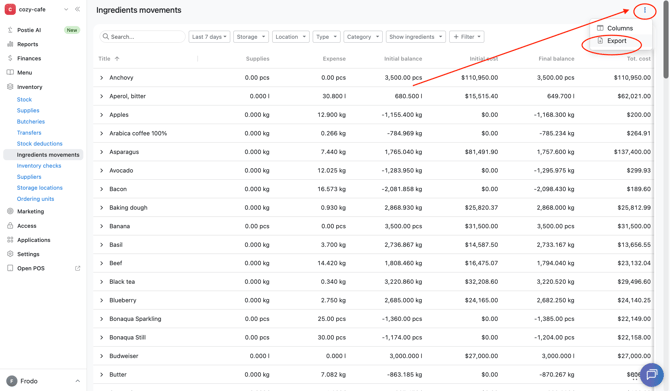This screenshot has height=391, width=670.
Task: Go to Inventory checks page
Action: click(39, 166)
